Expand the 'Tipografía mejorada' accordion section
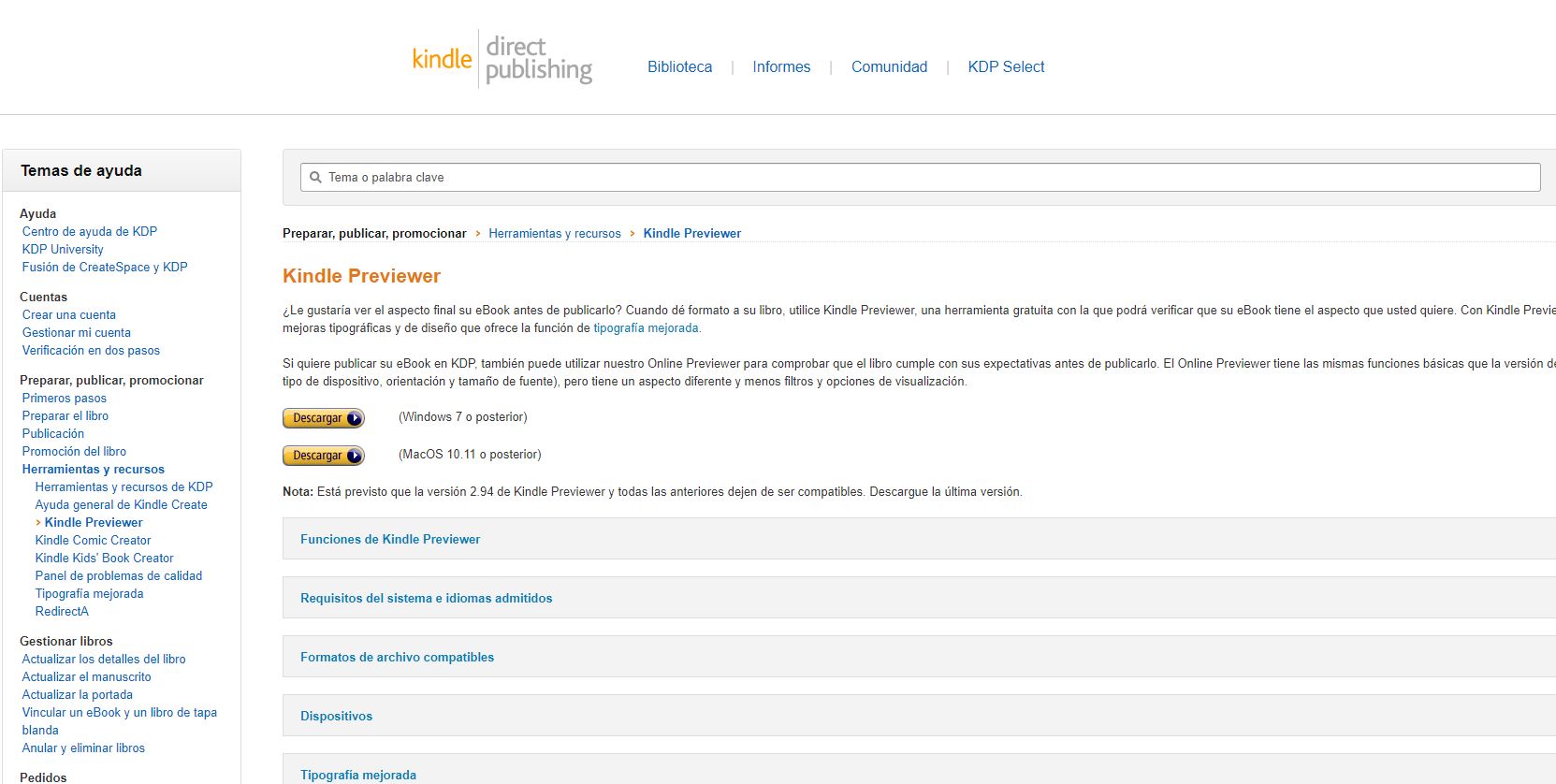The height and width of the screenshot is (784, 1556). click(919, 770)
